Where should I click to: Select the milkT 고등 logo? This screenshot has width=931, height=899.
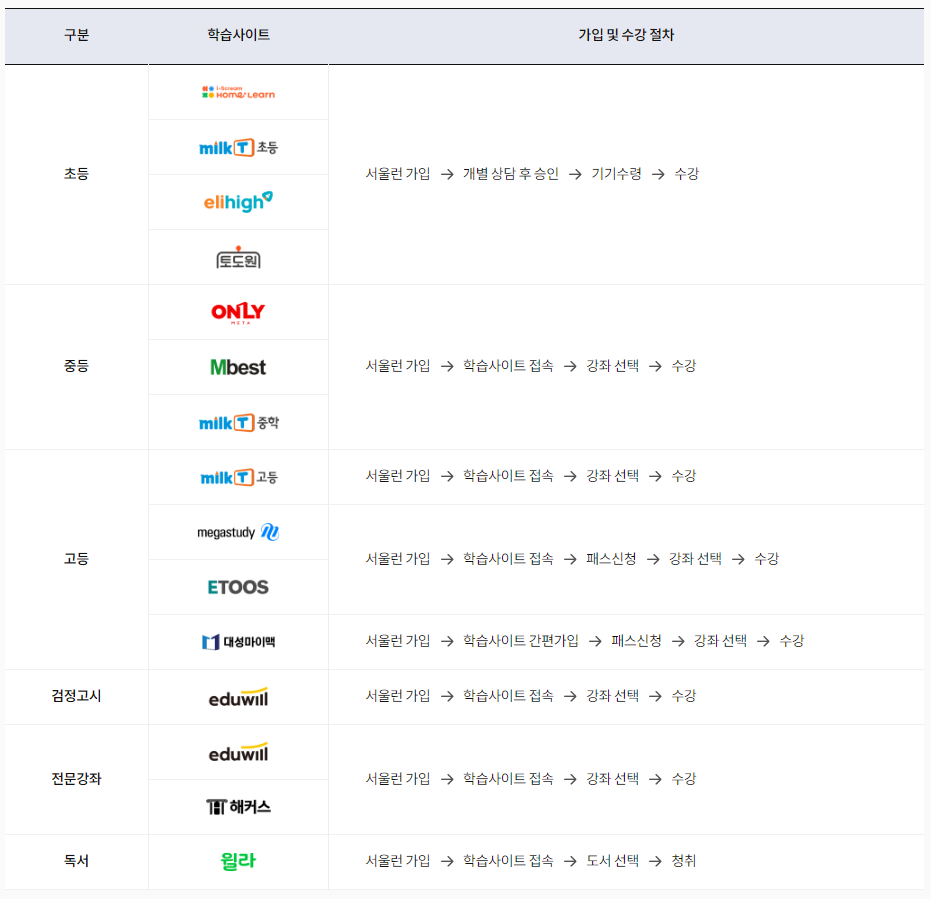[x=238, y=476]
